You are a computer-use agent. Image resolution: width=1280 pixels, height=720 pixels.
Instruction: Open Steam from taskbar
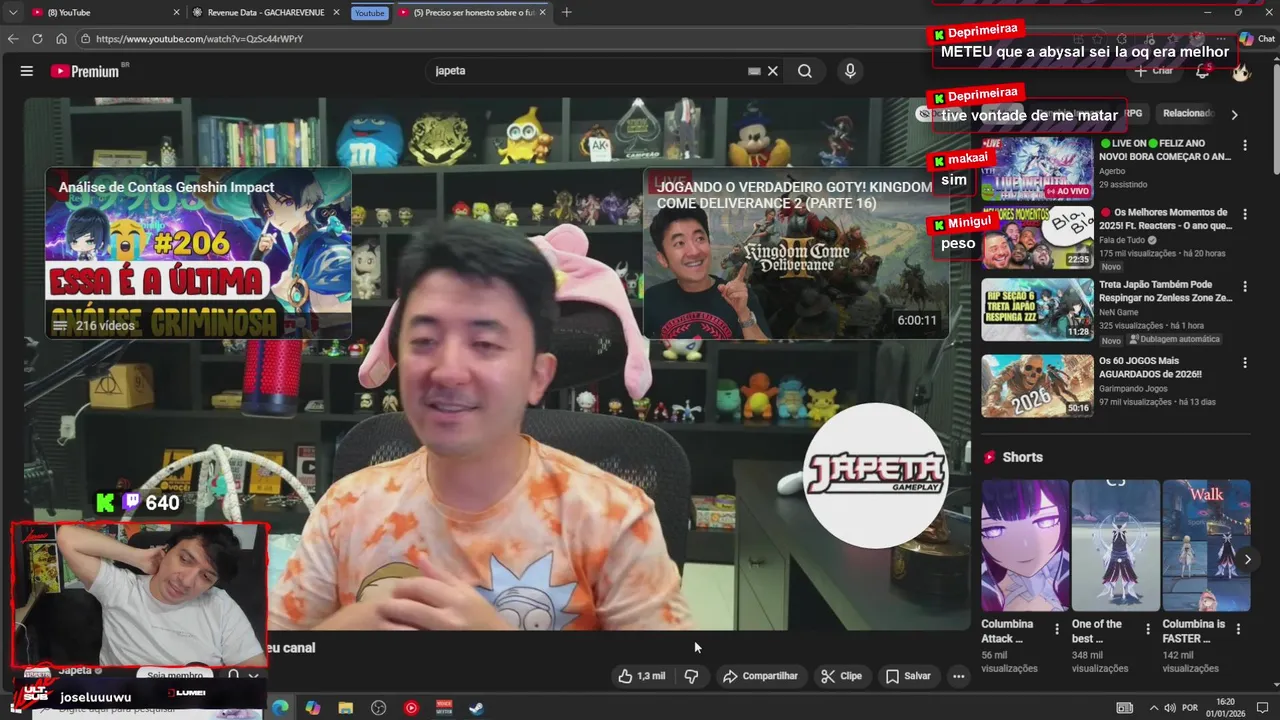pos(477,708)
